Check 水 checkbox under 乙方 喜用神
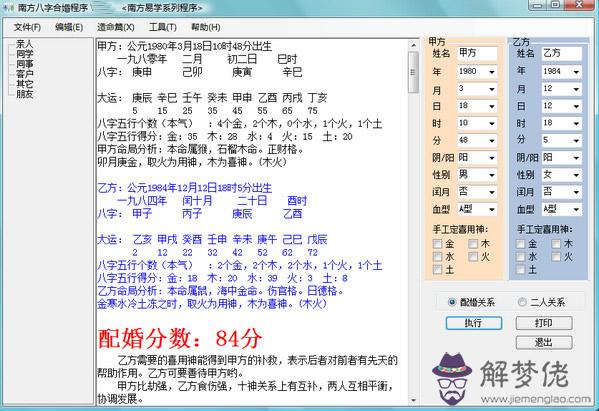 point(520,257)
